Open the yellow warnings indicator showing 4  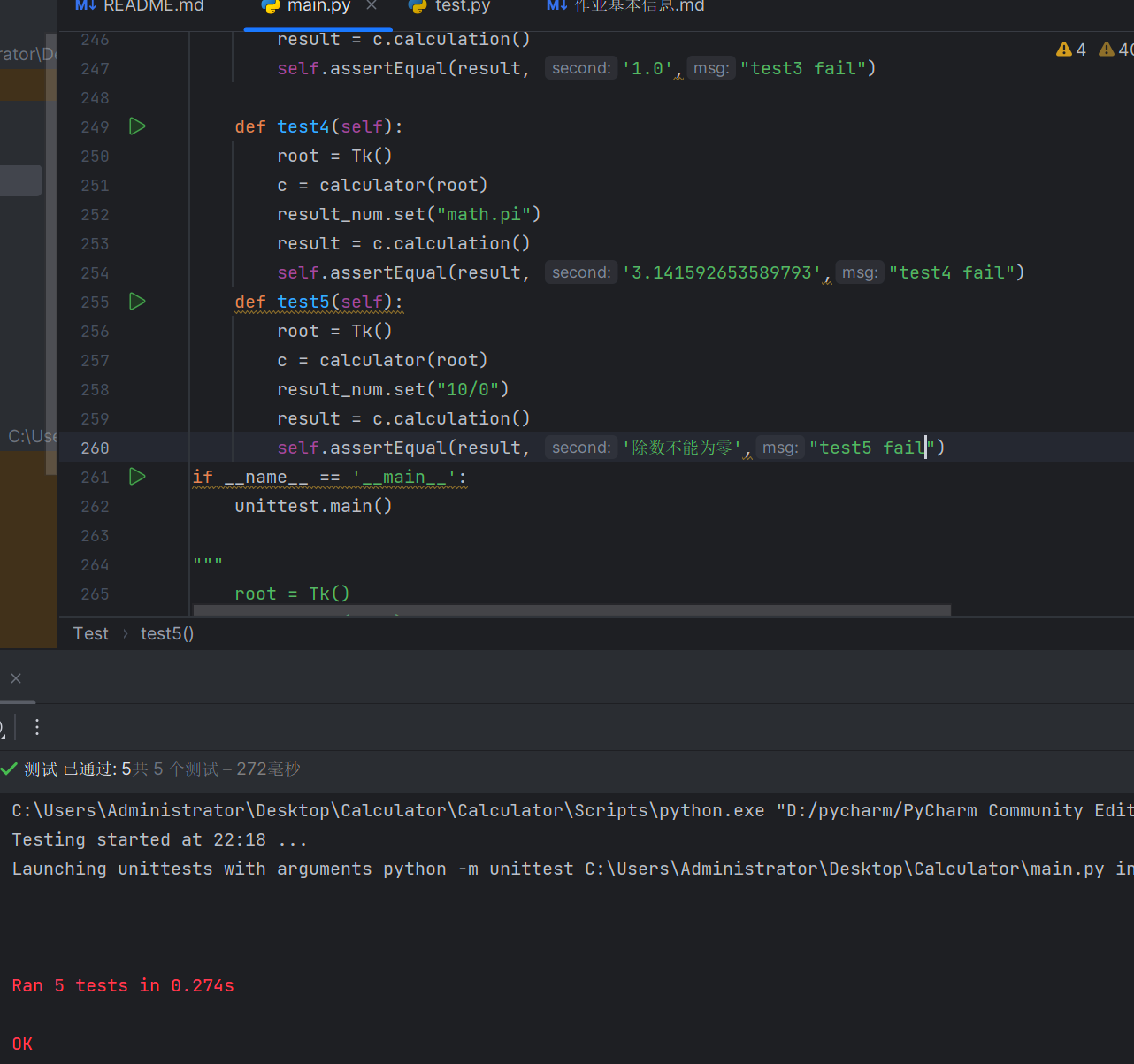[1071, 50]
